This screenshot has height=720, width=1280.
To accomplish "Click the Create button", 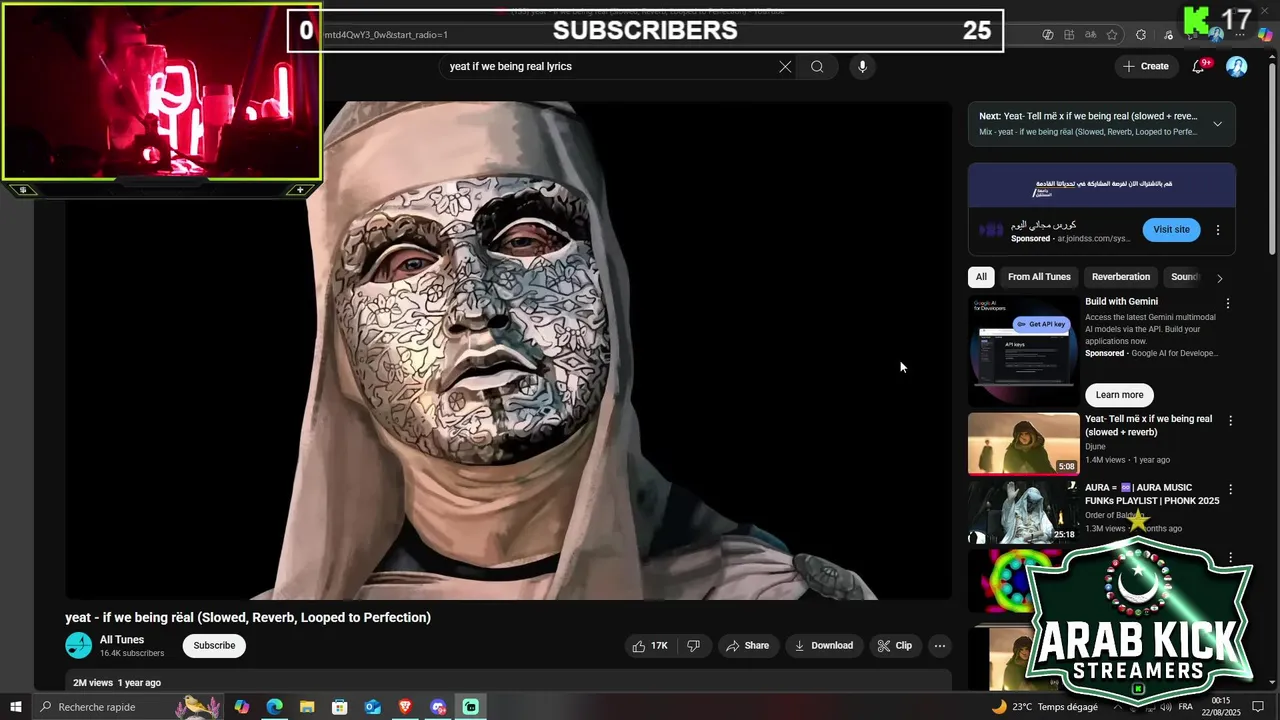I will pos(1145,67).
